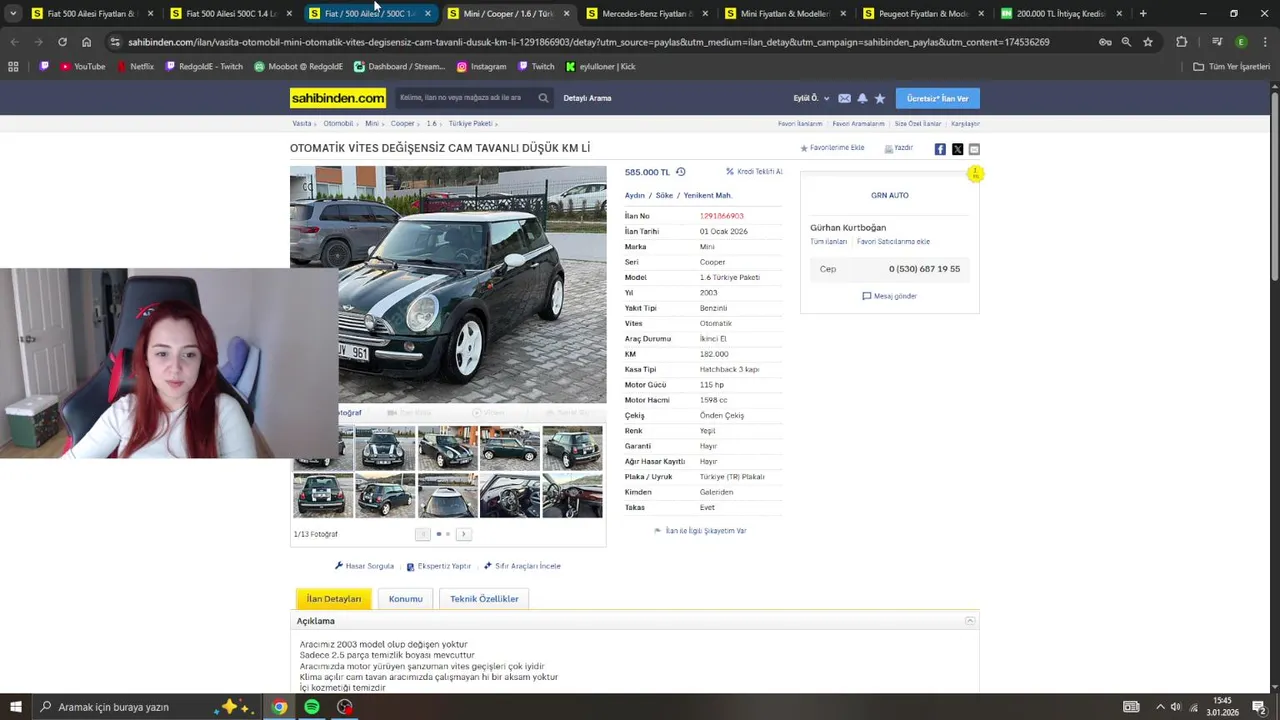Open Netflix bookmark

click(135, 66)
